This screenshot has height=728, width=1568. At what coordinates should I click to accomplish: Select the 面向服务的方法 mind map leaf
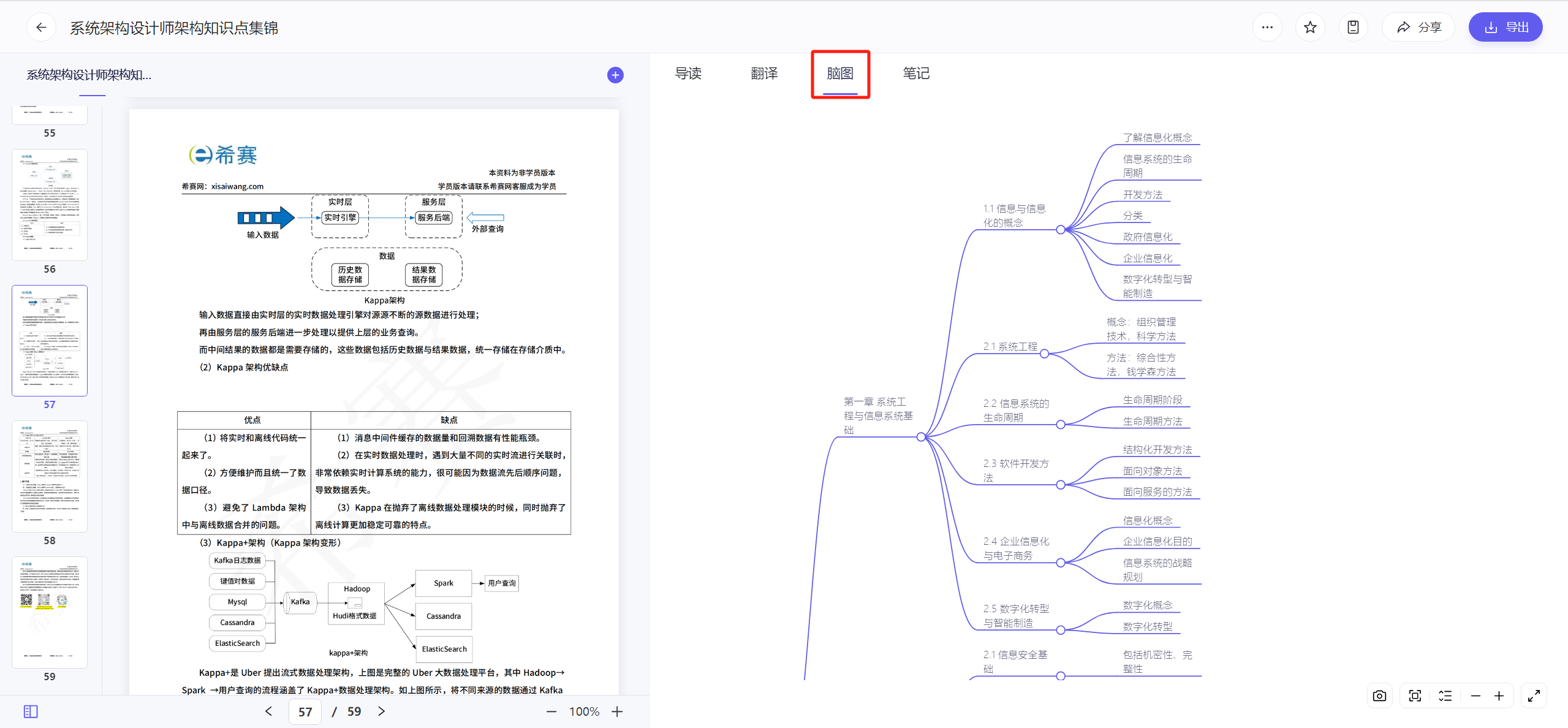(1157, 491)
